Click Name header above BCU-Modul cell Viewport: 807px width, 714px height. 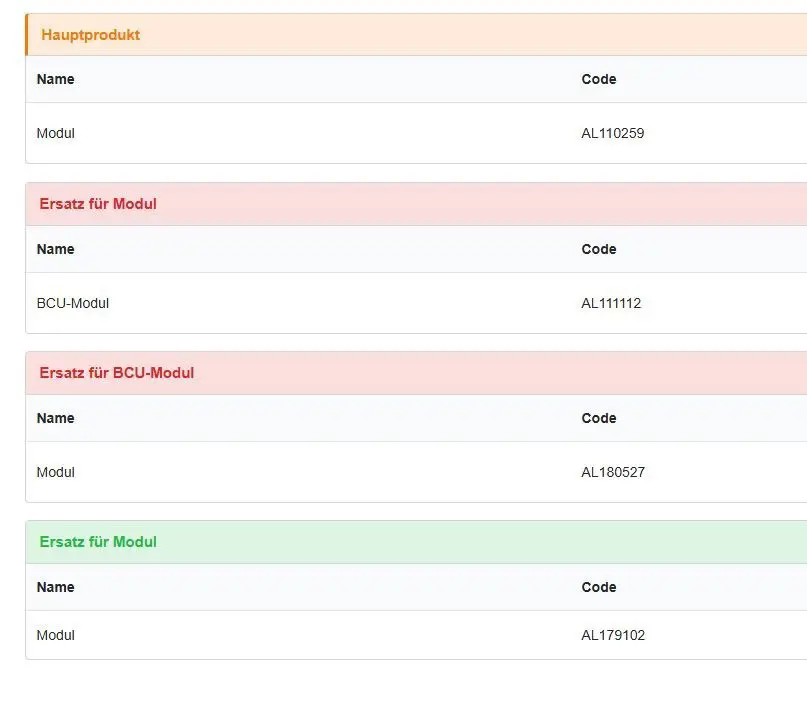click(56, 249)
